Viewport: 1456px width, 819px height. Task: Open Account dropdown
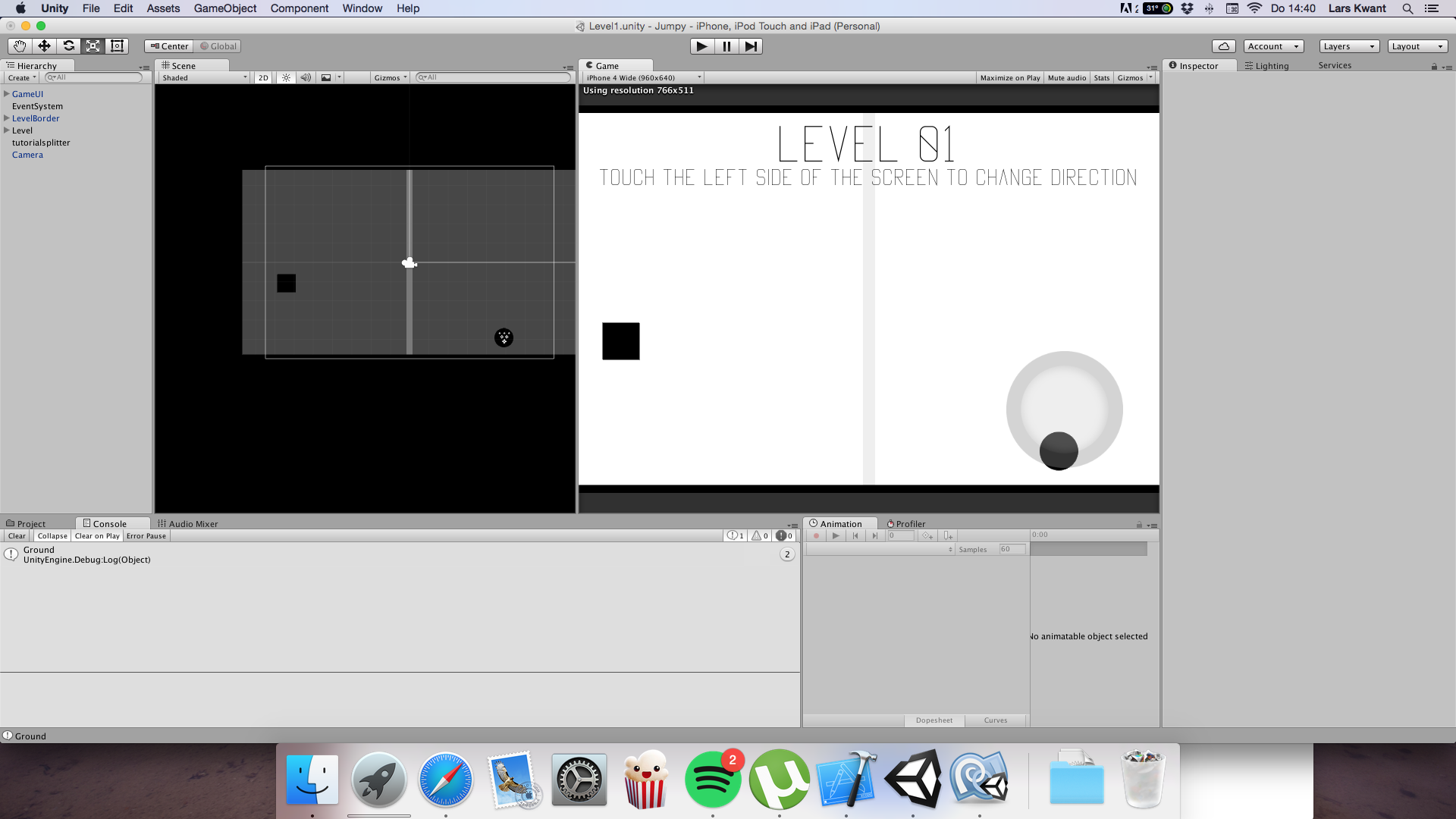tap(1273, 46)
